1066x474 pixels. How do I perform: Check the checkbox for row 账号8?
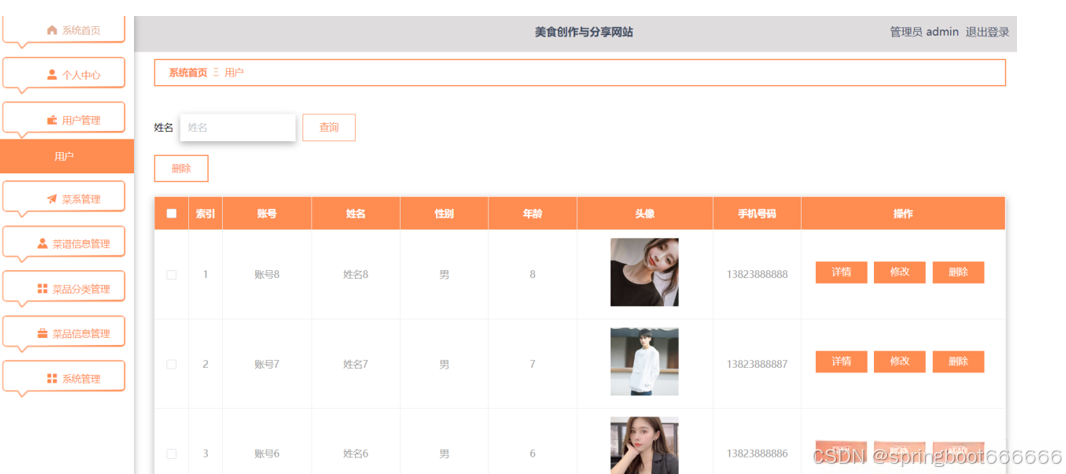pos(171,275)
